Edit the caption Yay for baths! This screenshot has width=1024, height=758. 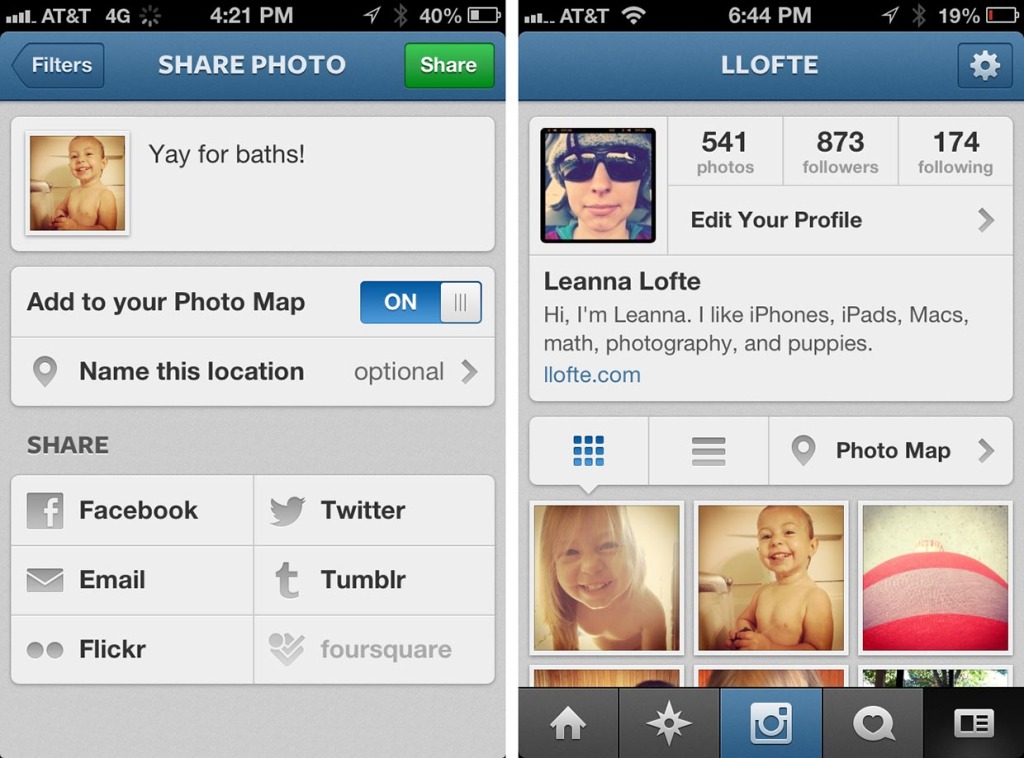coord(226,155)
